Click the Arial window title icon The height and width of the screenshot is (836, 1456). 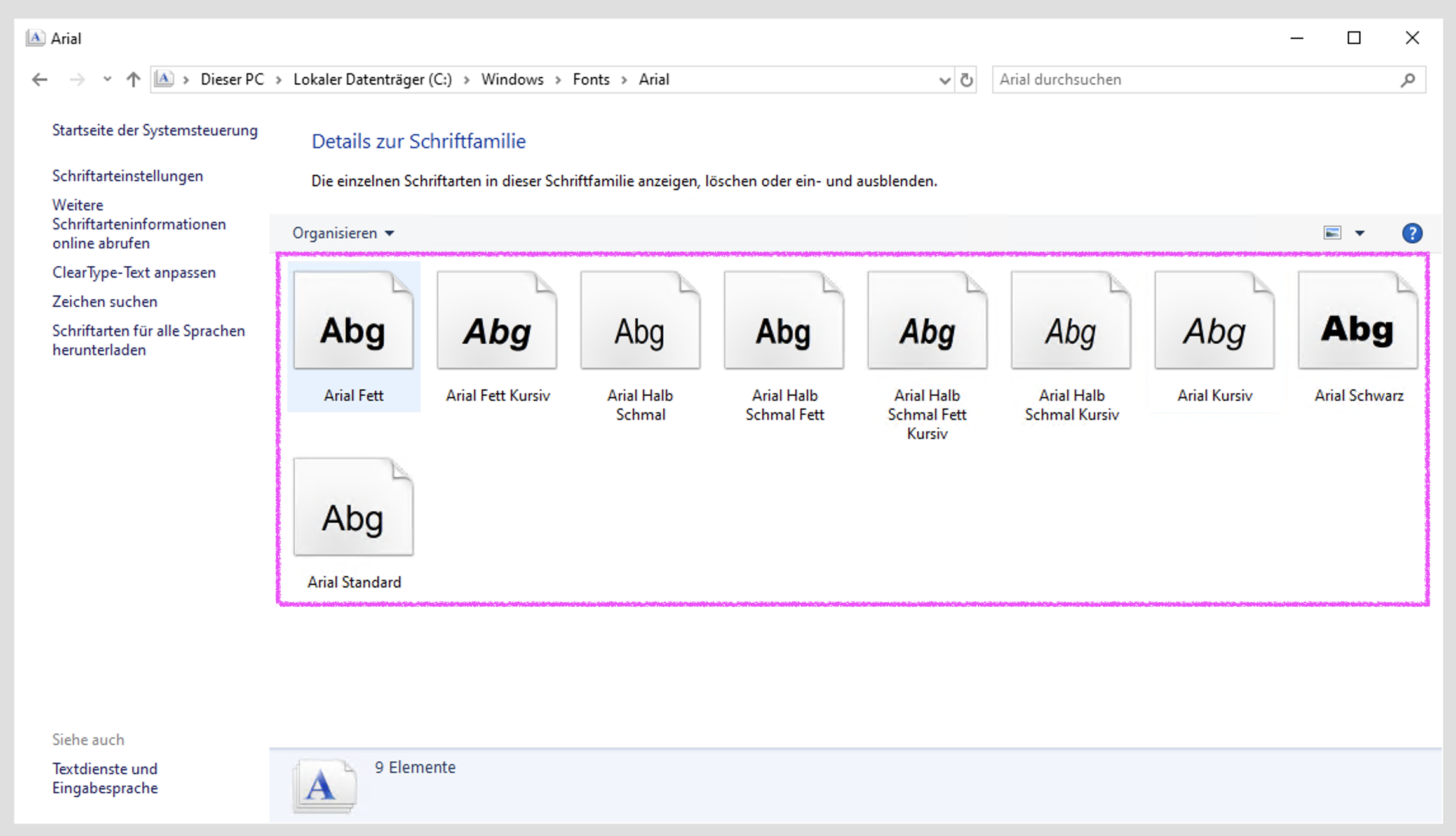pyautogui.click(x=36, y=38)
